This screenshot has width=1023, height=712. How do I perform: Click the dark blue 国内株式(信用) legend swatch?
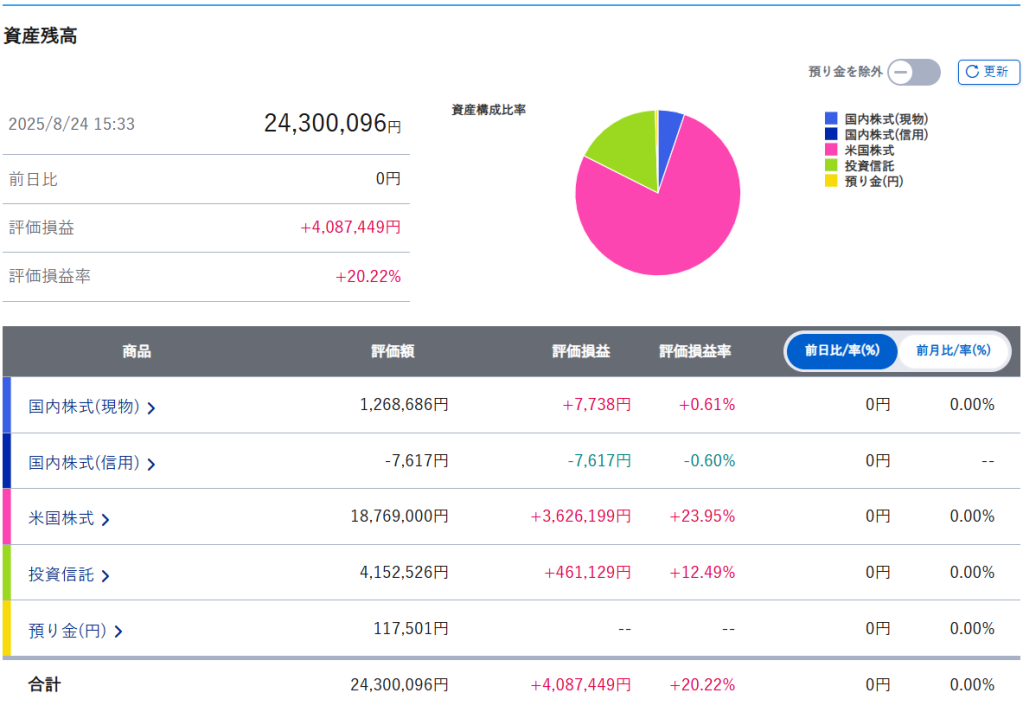pyautogui.click(x=831, y=134)
